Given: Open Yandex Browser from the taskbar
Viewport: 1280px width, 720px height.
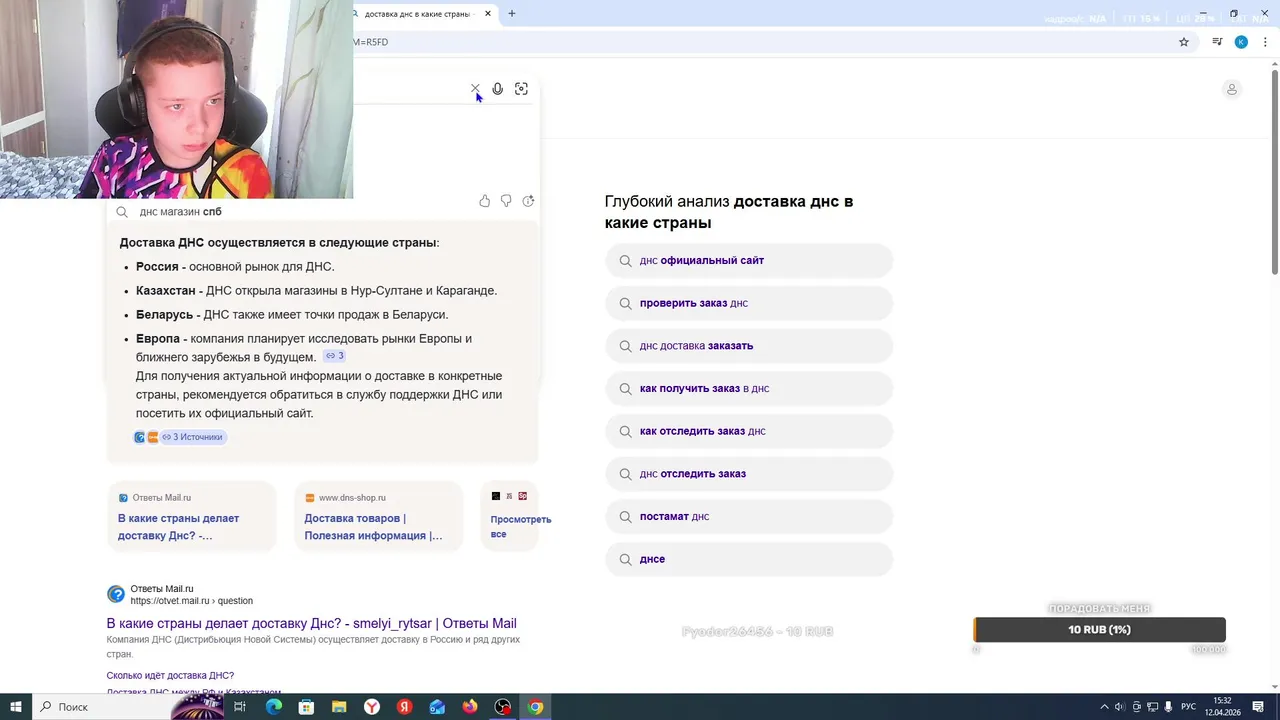Looking at the screenshot, I should (x=372, y=707).
